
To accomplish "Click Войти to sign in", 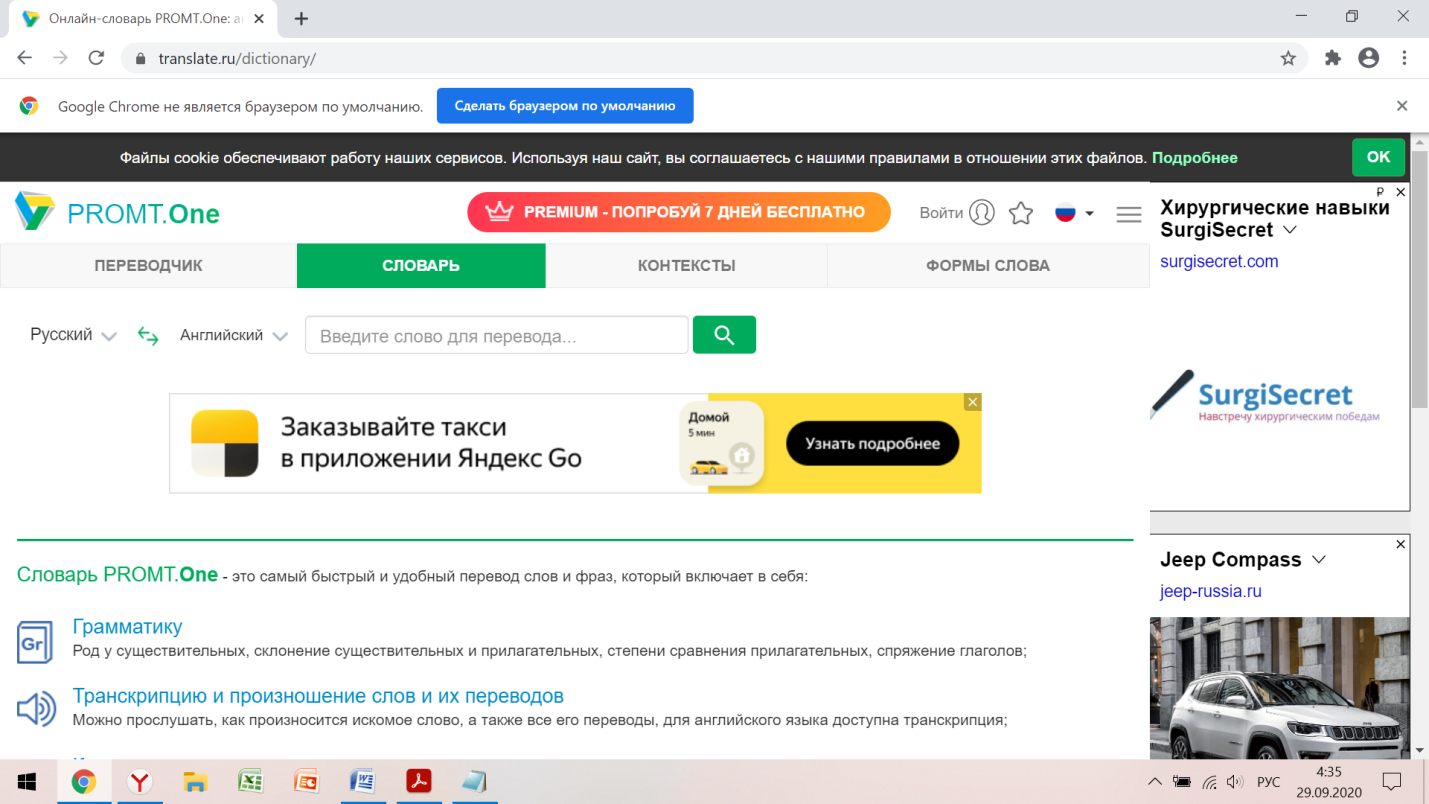I will pos(941,213).
